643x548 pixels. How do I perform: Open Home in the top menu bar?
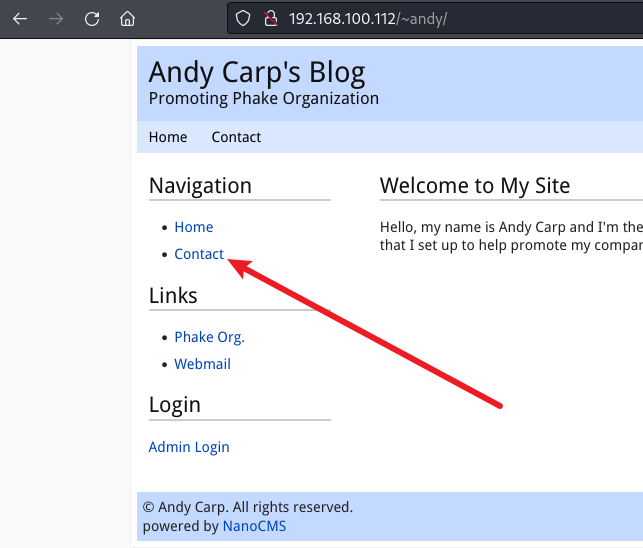[168, 137]
